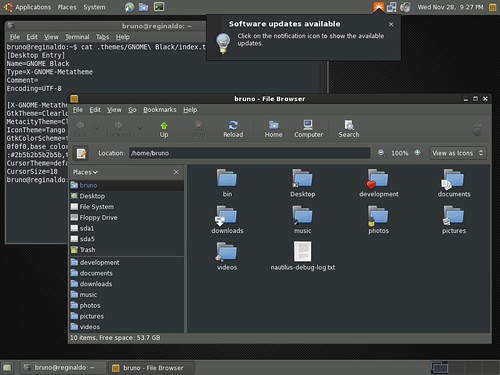Viewport: 500px width, 375px height.
Task: Click Show Desktop button in bottom panel
Action: pos(7,368)
